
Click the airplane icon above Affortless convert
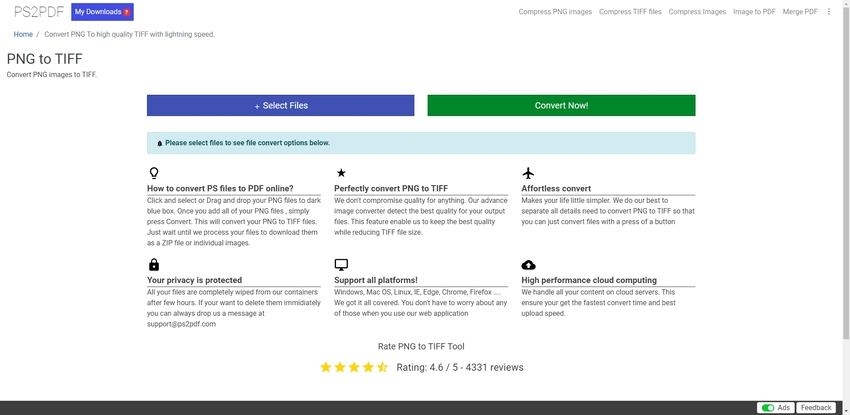[x=528, y=173]
